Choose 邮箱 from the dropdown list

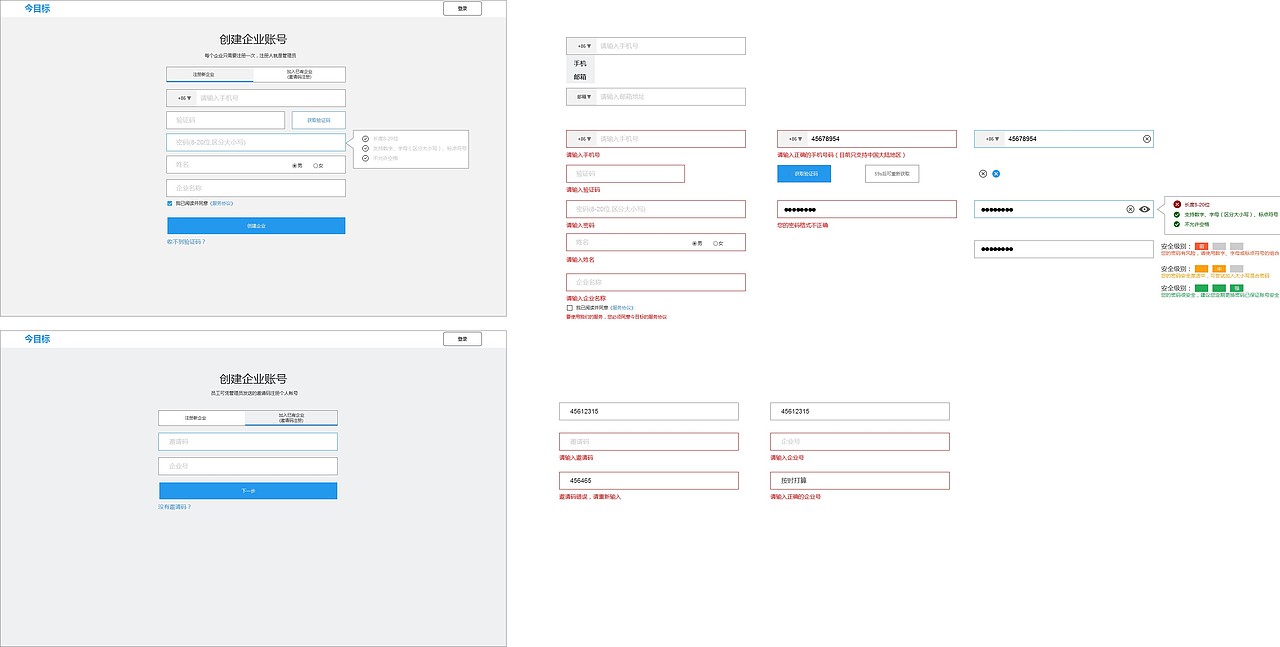tap(580, 76)
